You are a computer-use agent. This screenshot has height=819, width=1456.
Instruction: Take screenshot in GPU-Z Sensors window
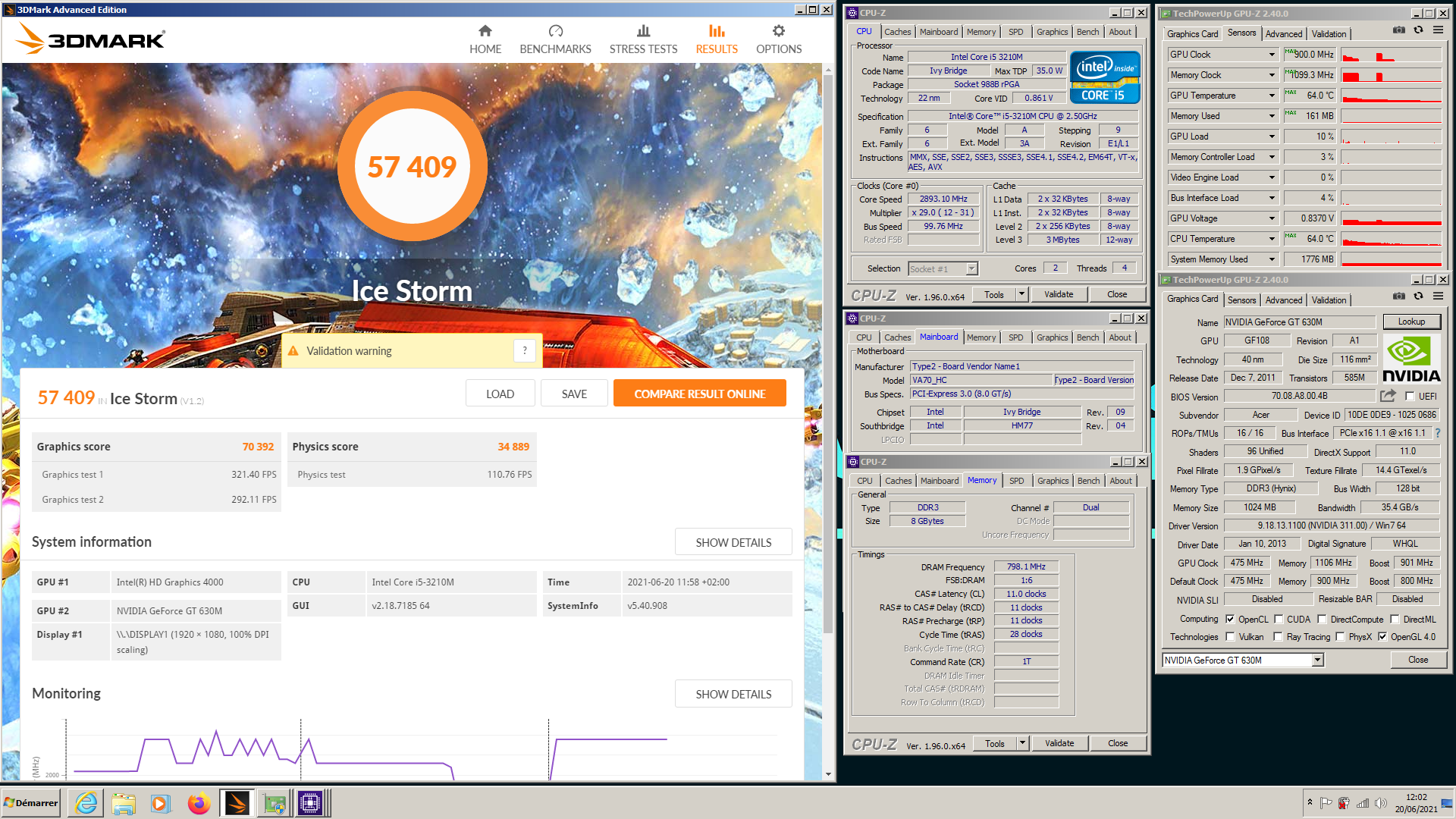click(1399, 30)
